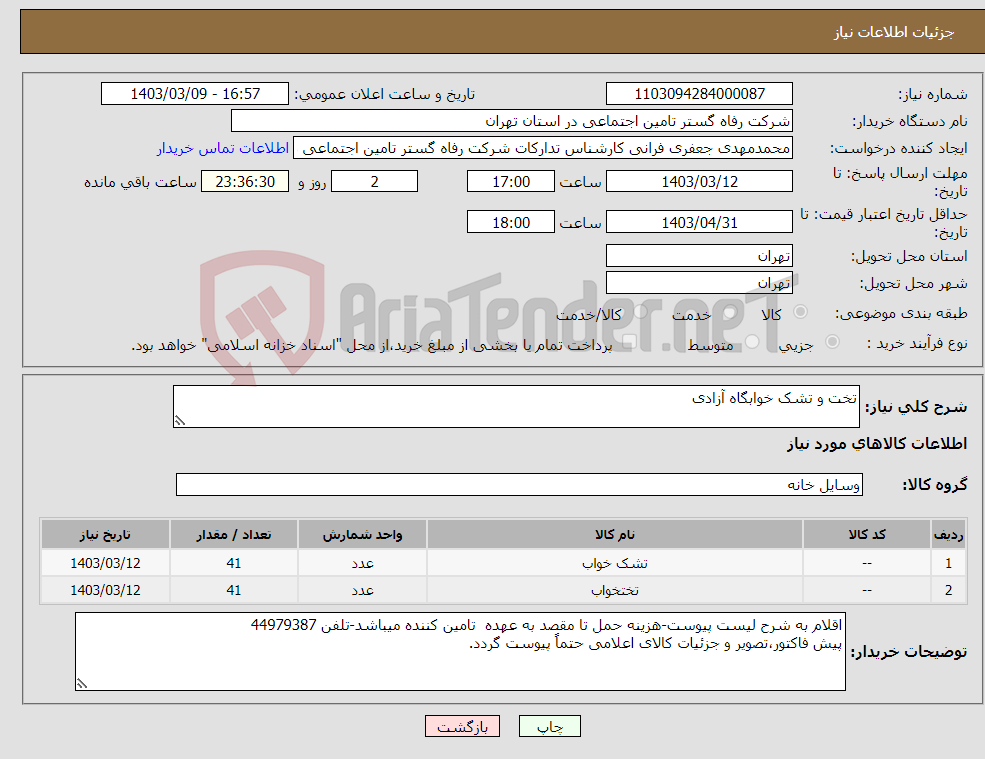
Task: Click the کد کالا column header
Action: [867, 534]
